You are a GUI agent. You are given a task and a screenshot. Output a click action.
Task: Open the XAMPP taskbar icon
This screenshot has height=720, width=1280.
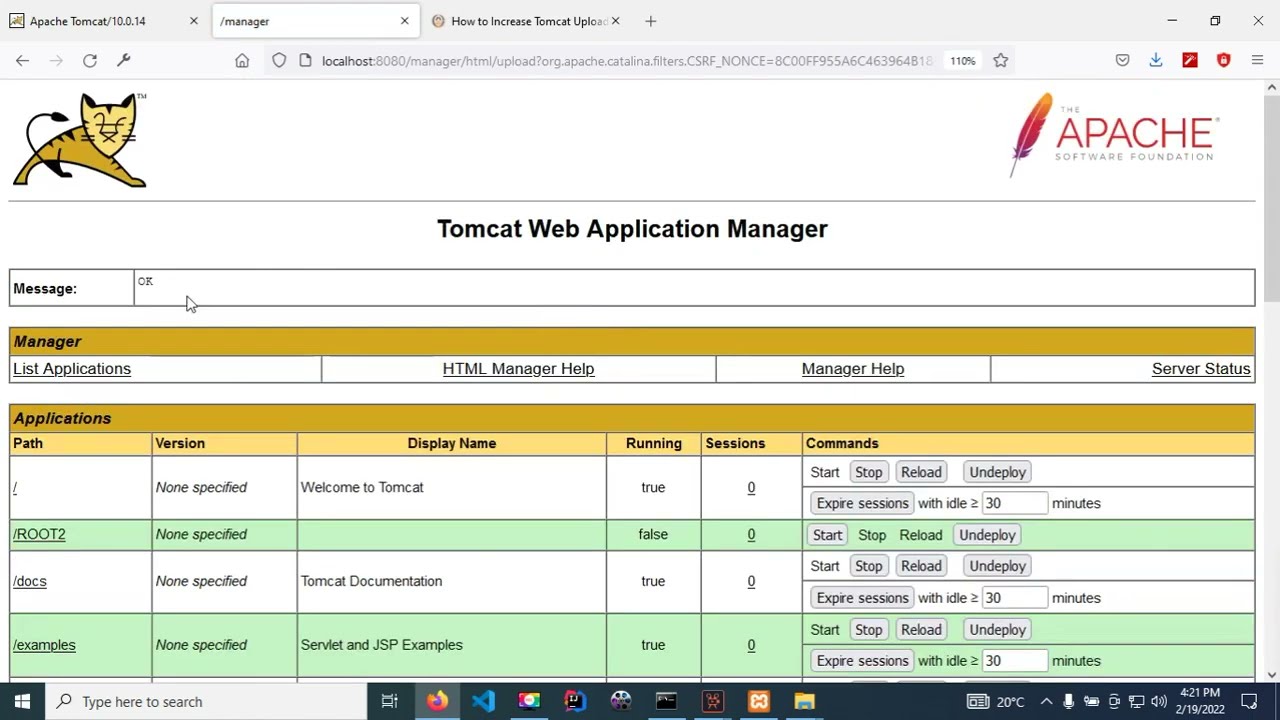(x=759, y=702)
